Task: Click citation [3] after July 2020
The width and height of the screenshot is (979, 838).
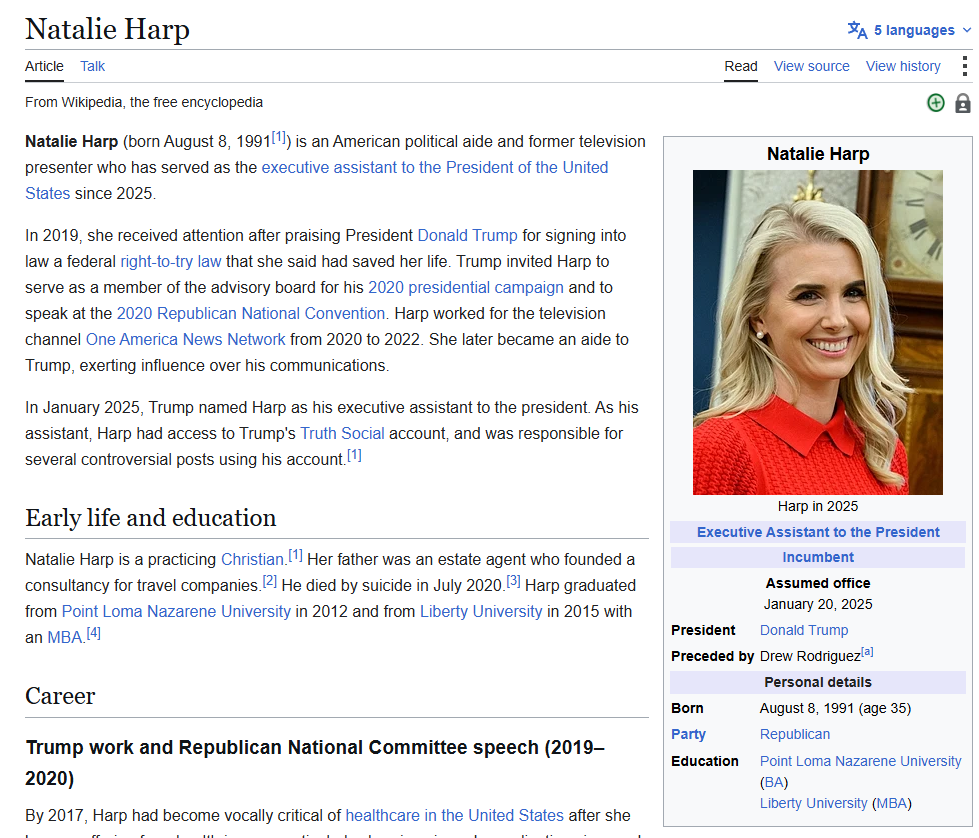Action: click(513, 580)
